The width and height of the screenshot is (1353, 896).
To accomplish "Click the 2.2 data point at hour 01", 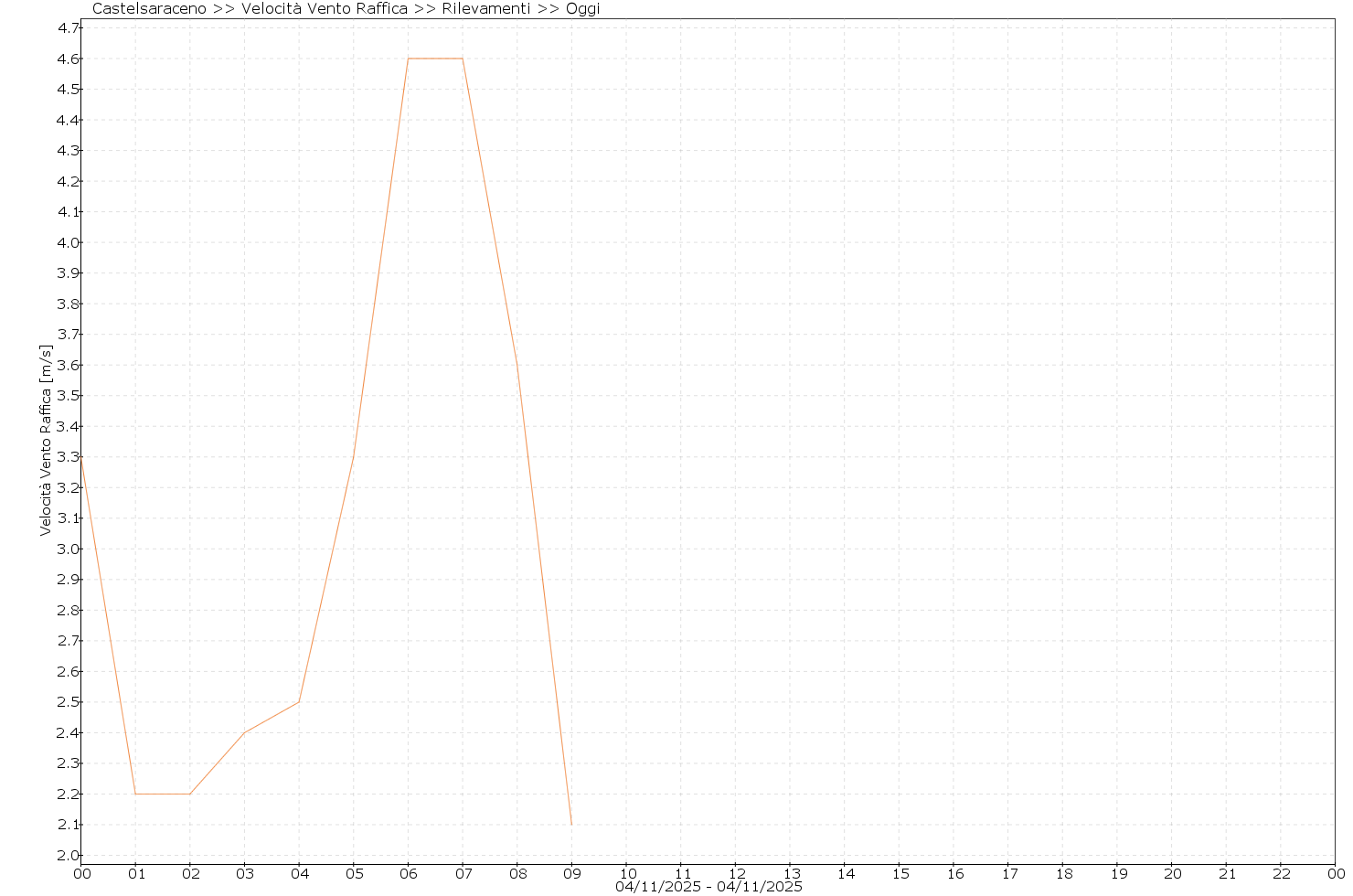I will coord(135,794).
